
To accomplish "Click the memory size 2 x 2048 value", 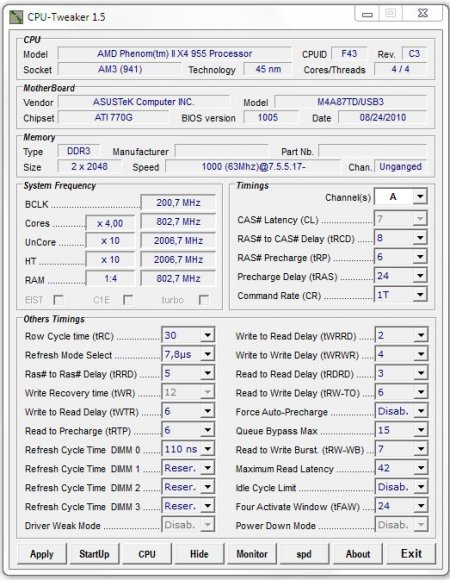I will click(89, 167).
